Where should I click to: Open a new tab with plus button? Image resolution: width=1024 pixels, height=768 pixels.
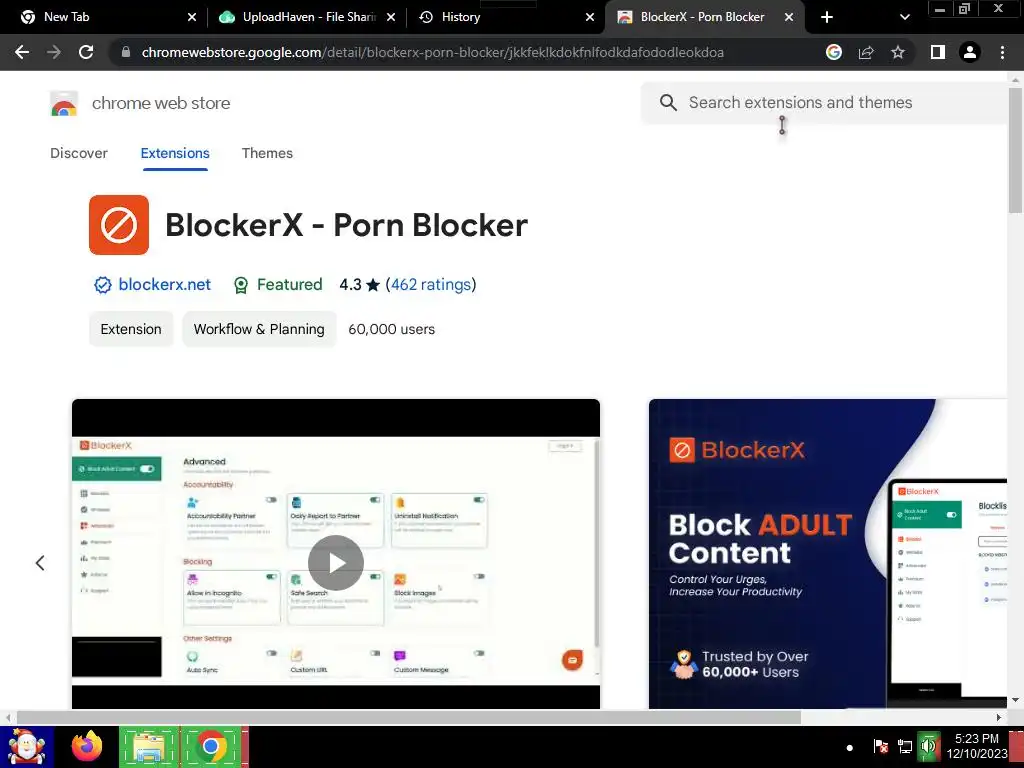tap(827, 17)
